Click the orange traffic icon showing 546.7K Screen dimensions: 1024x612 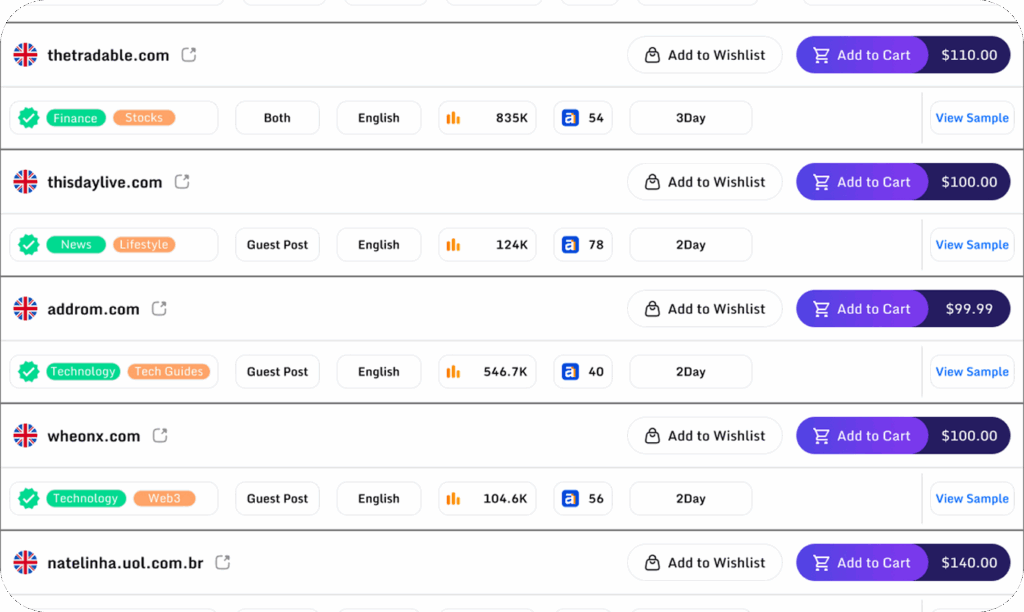[x=453, y=372]
